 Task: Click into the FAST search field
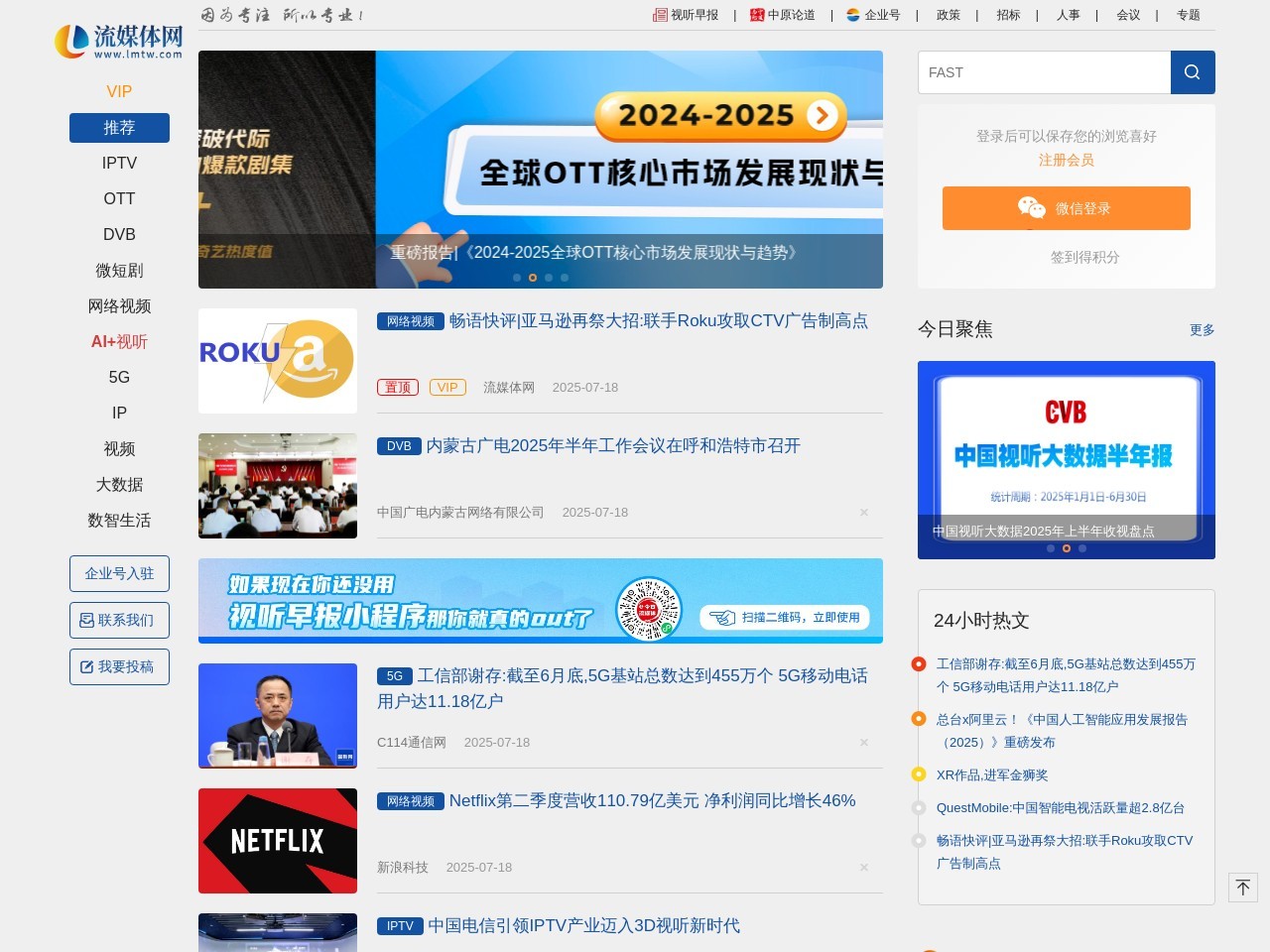[x=1044, y=72]
